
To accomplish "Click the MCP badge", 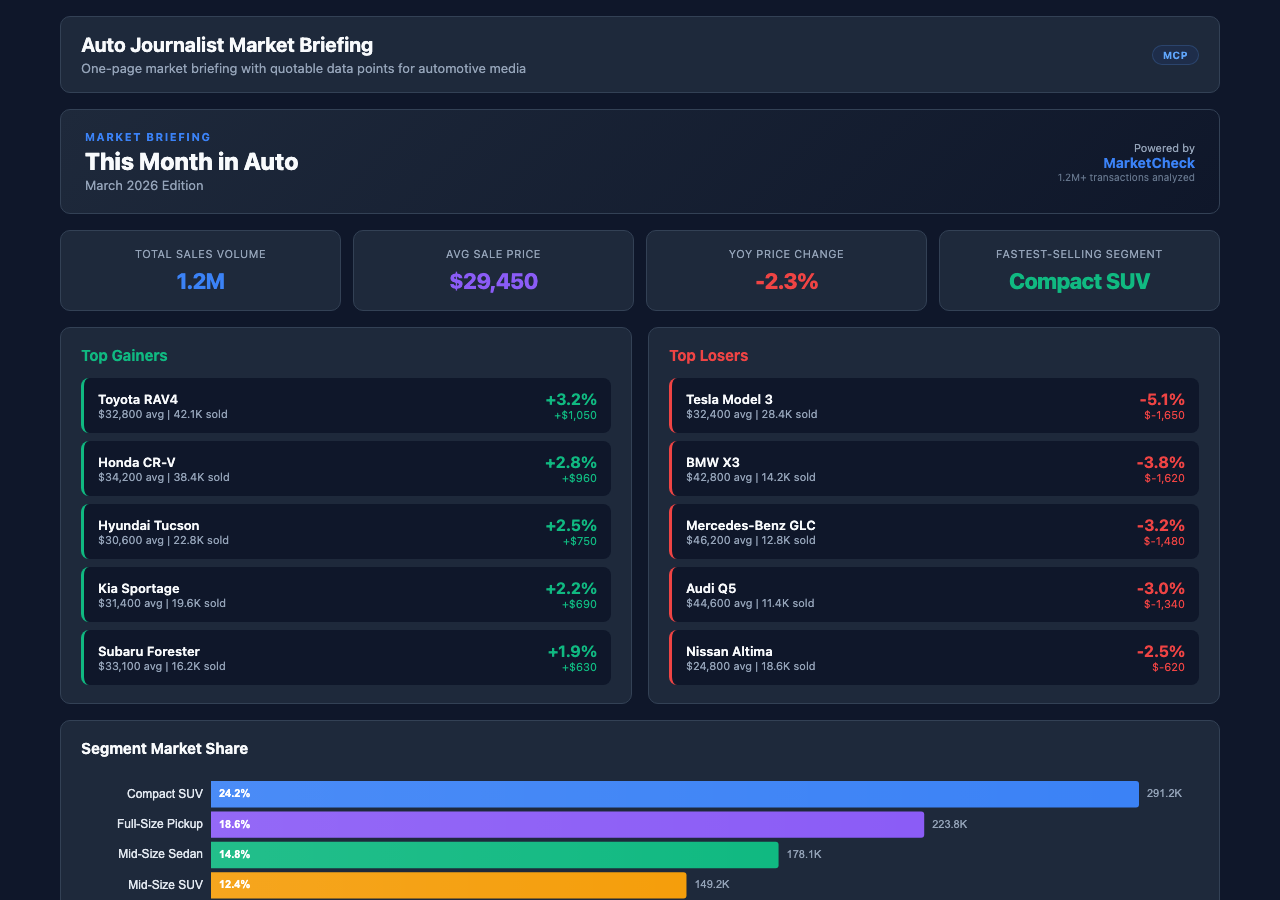I will [1175, 55].
